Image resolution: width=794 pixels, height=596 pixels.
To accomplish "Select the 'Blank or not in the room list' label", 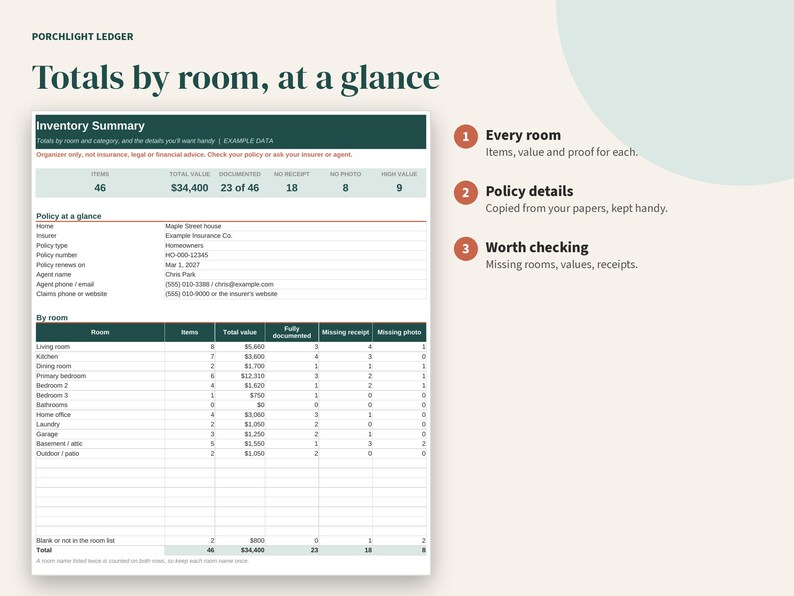I will coord(75,541).
